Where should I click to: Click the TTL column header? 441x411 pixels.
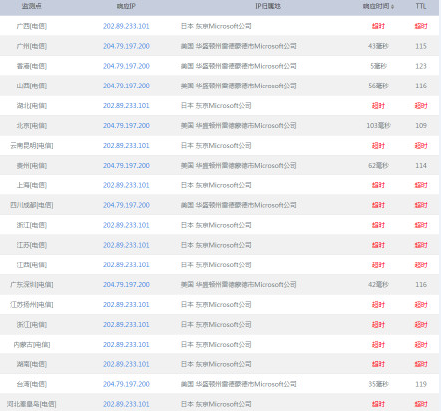(x=421, y=6)
